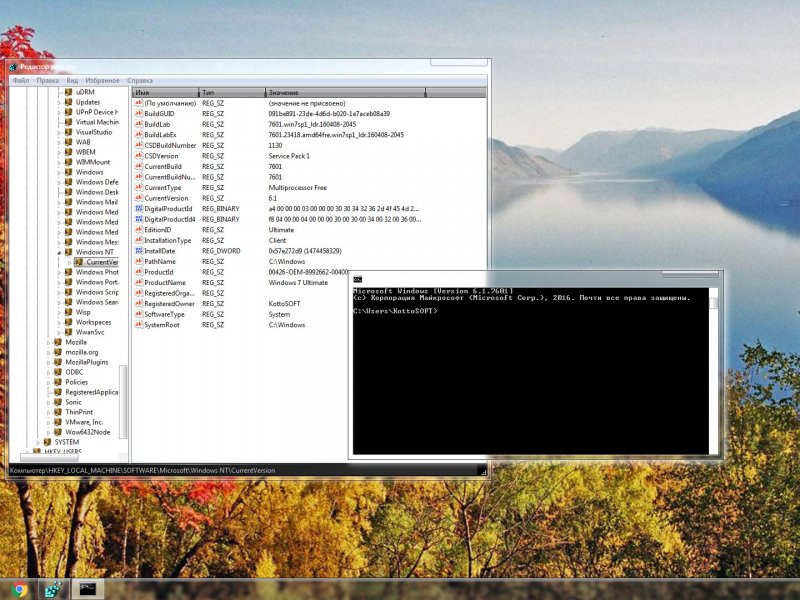Screen dimensions: 800x600
Task: Expand the Mozilla key
Action: coord(49,342)
